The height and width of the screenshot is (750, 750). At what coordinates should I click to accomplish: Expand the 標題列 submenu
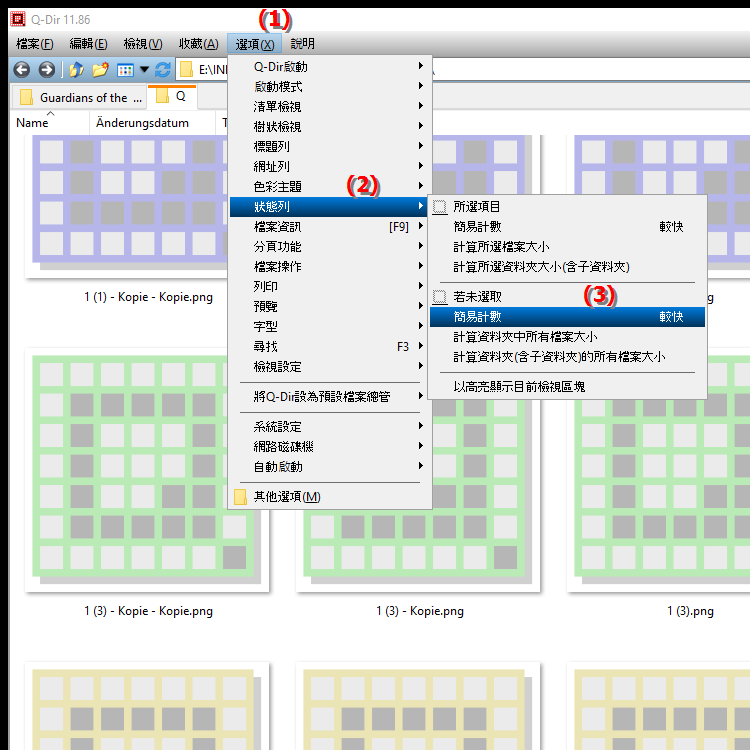point(330,146)
